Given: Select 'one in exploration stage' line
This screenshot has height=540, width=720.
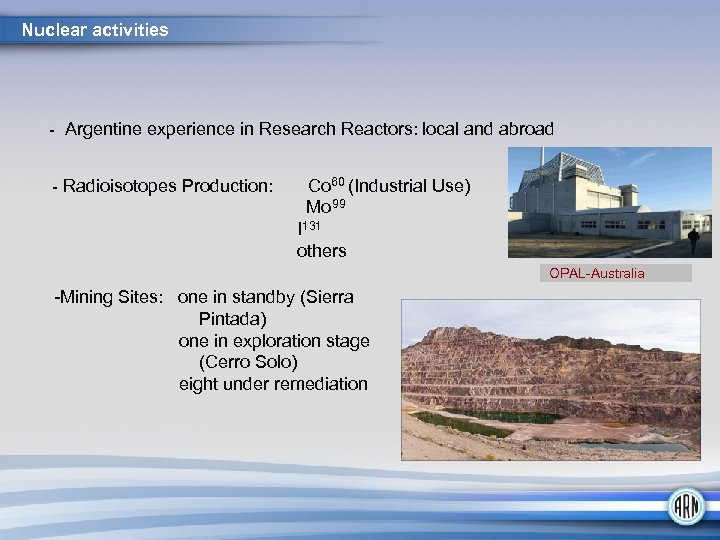Looking at the screenshot, I should coord(274,341).
